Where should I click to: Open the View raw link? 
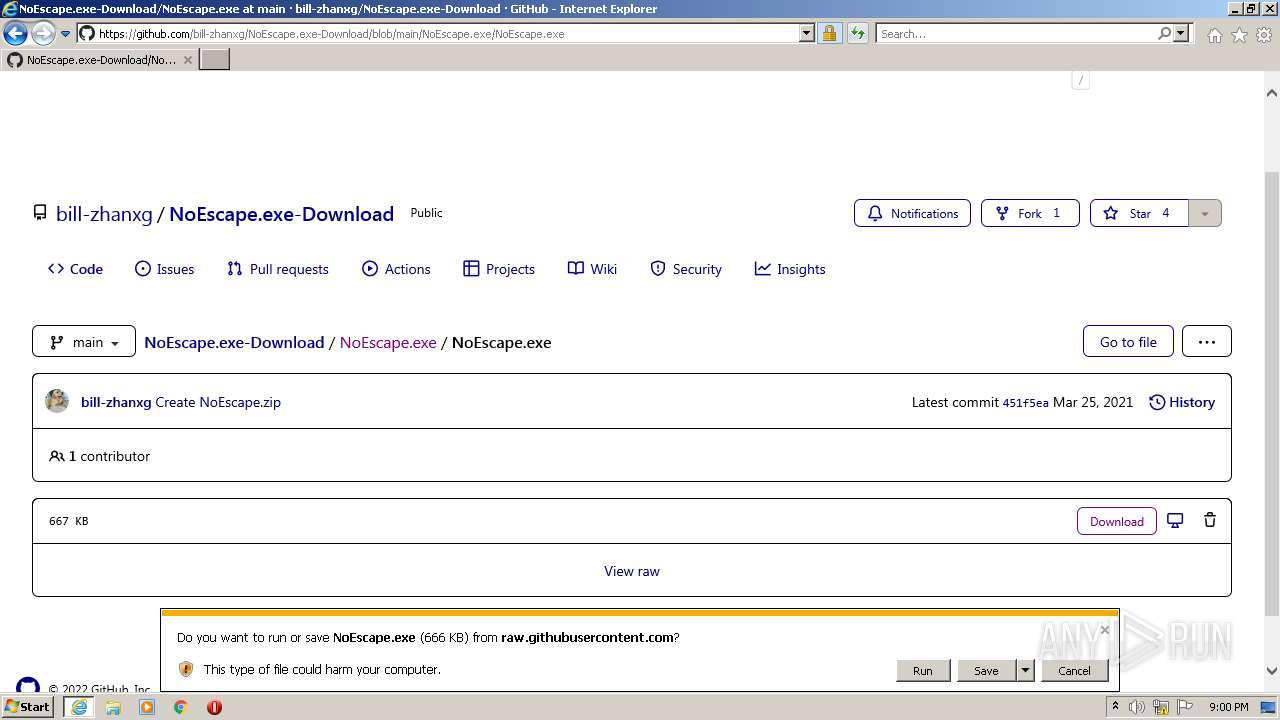pyautogui.click(x=632, y=571)
